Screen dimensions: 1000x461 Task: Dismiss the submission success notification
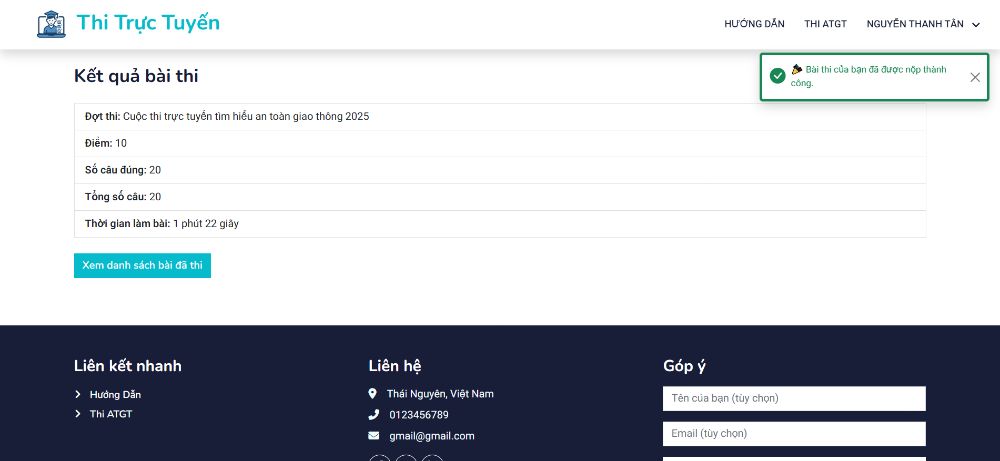point(975,77)
